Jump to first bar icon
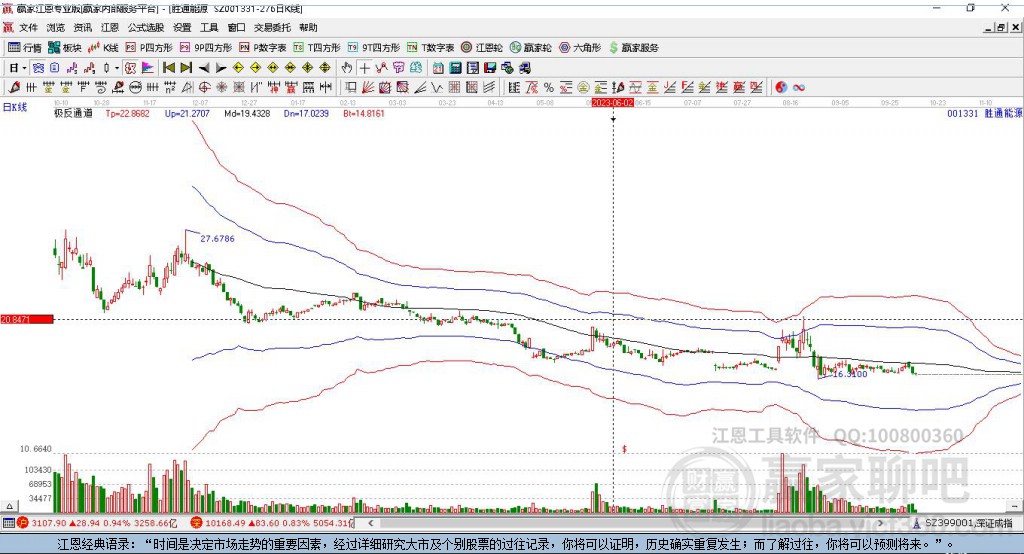 tap(168, 68)
